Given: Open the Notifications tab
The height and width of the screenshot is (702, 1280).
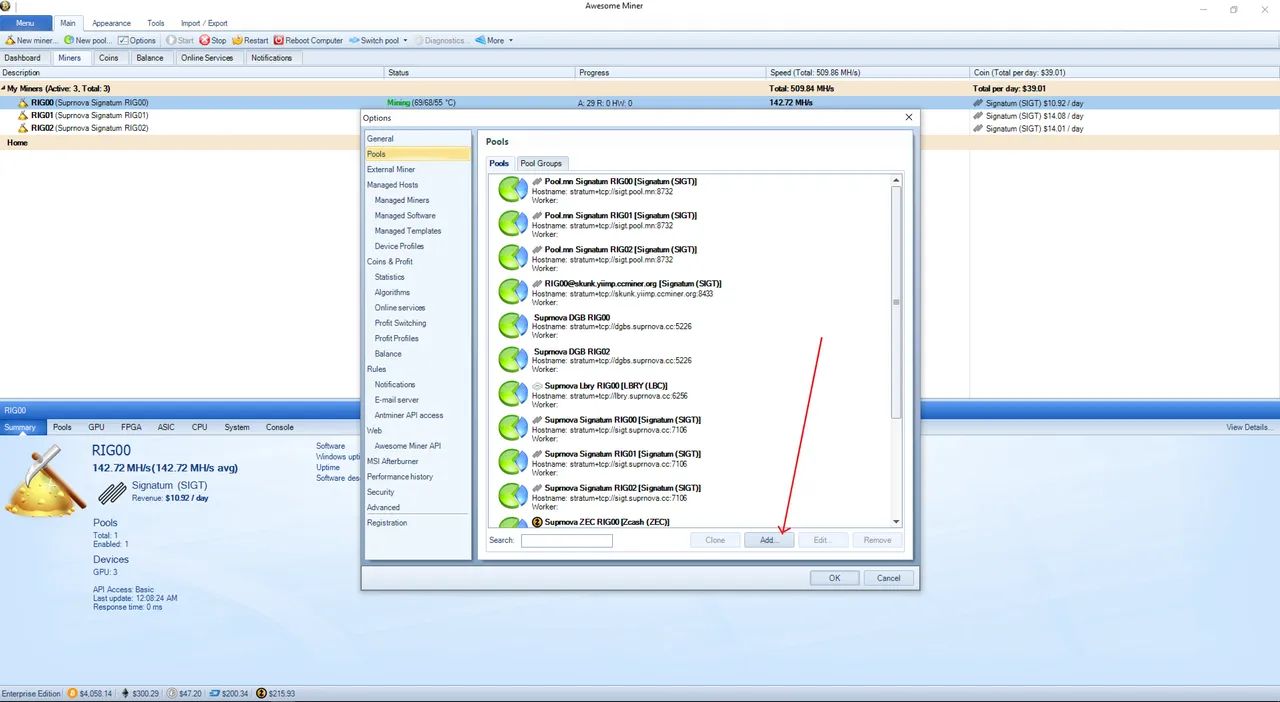Looking at the screenshot, I should click(272, 58).
